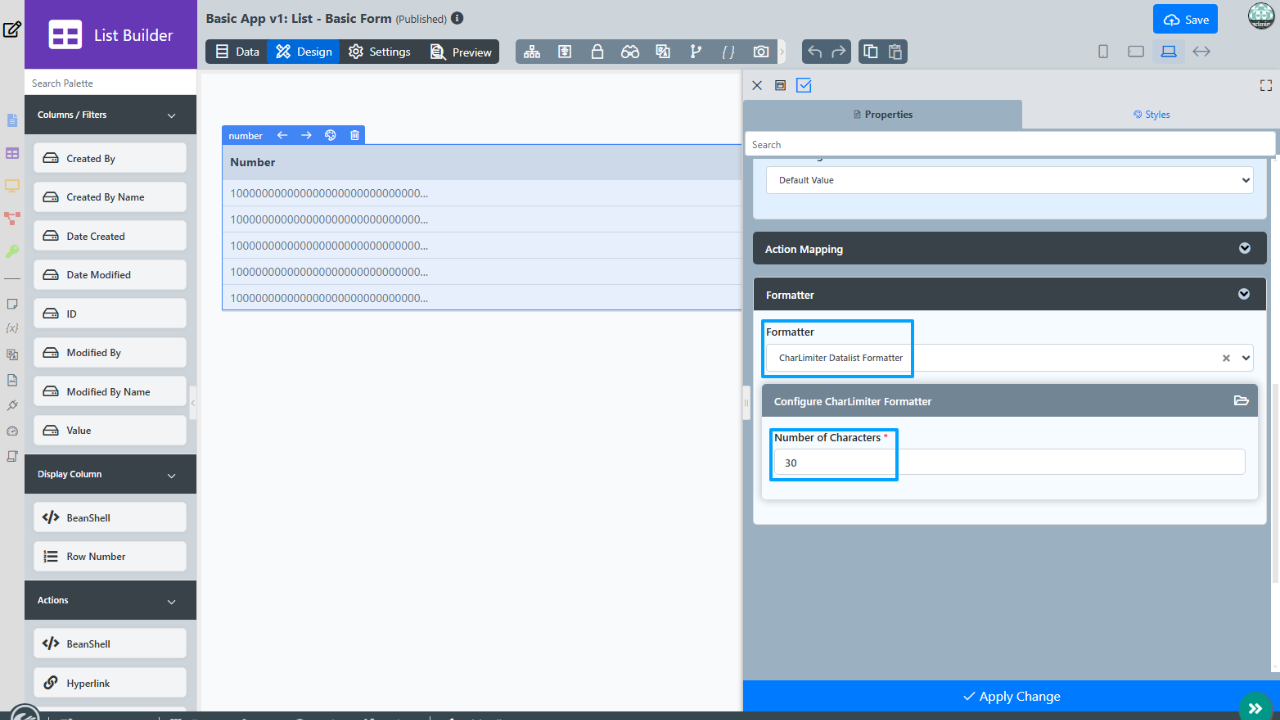Click the Save button
The image size is (1280, 720).
pos(1185,20)
